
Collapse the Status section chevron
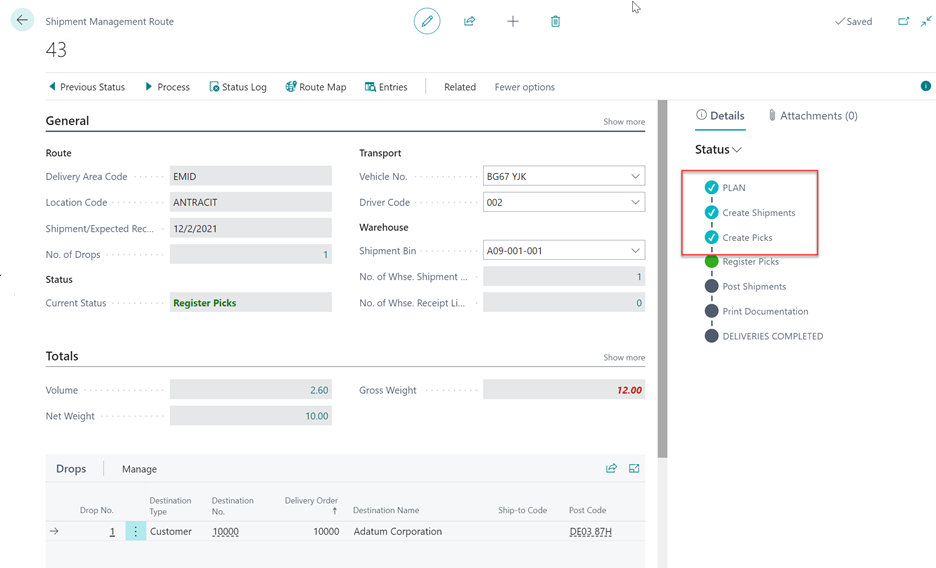point(737,150)
